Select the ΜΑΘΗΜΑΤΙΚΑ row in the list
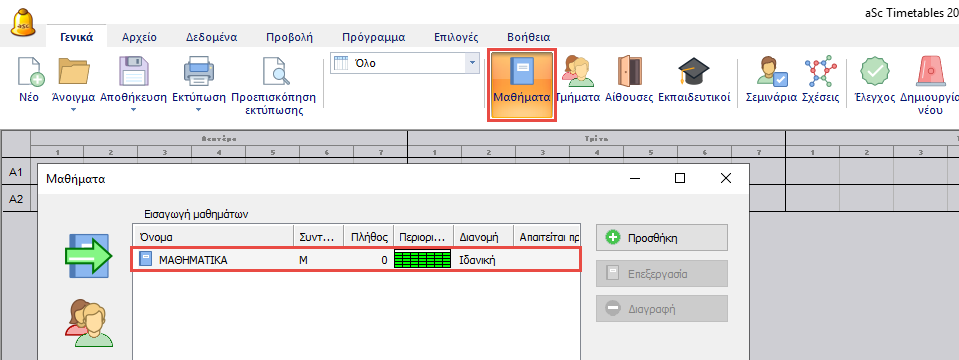Viewport: 959px width, 360px height. (356, 260)
